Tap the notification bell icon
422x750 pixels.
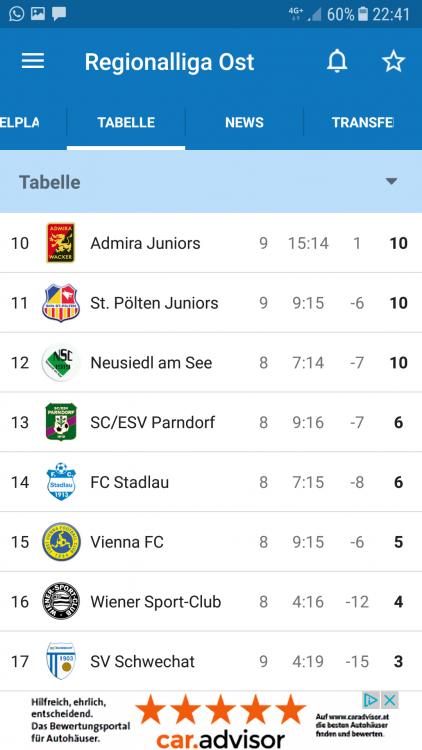point(337,61)
